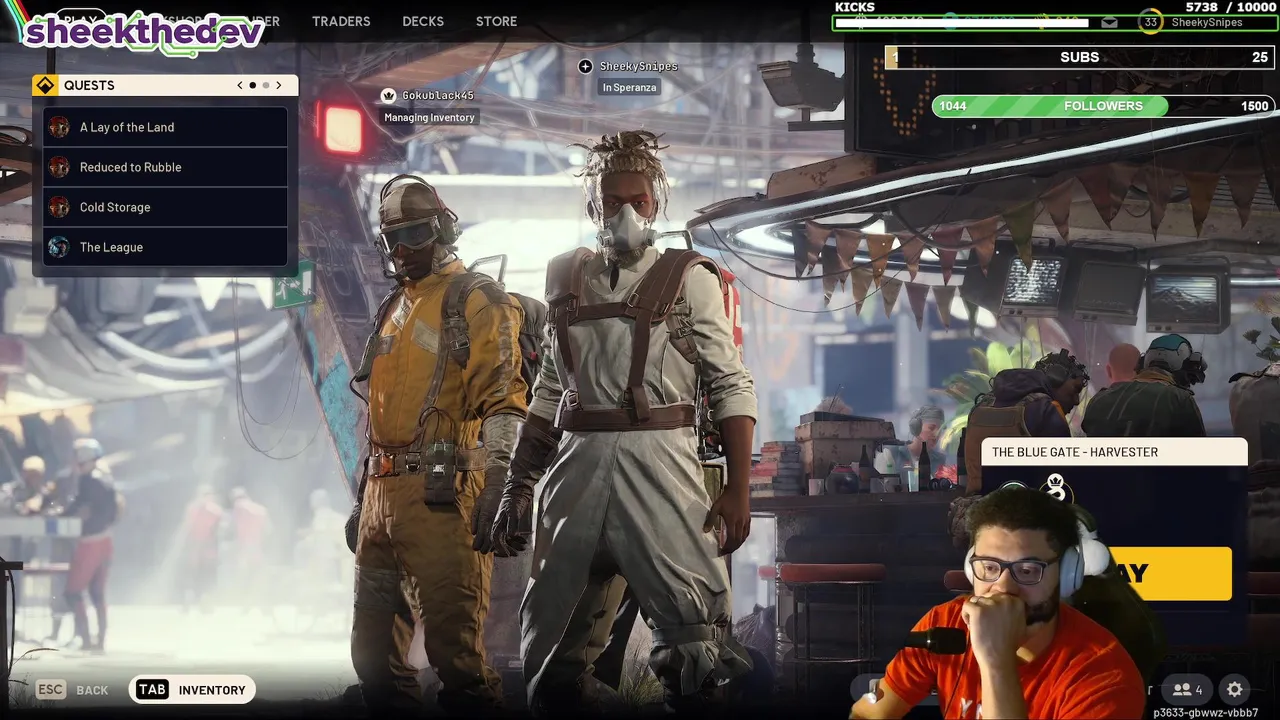Open the settings gear icon
The height and width of the screenshot is (720, 1280).
[1235, 689]
